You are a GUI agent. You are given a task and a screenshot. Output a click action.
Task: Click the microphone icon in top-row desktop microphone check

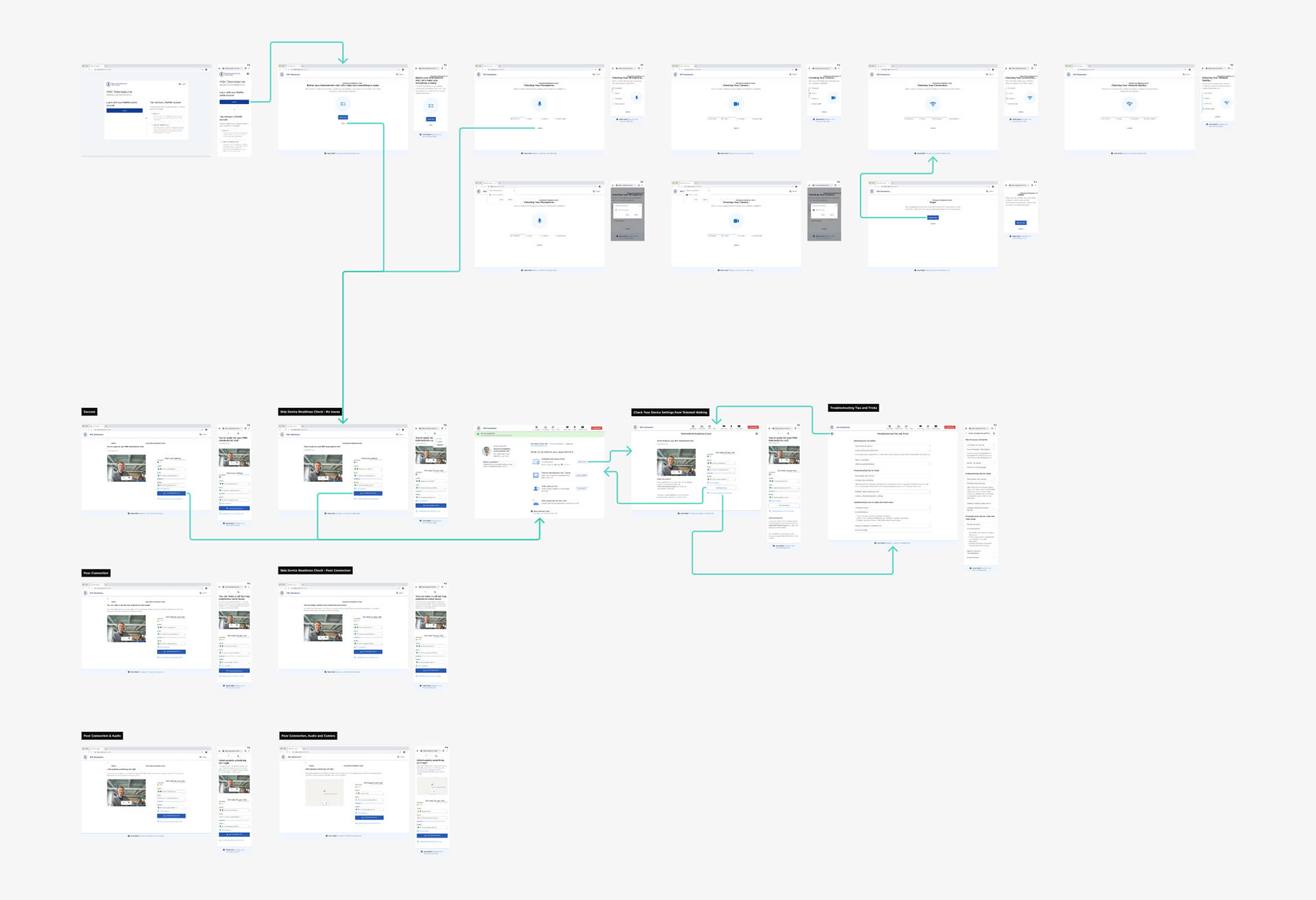click(539, 104)
